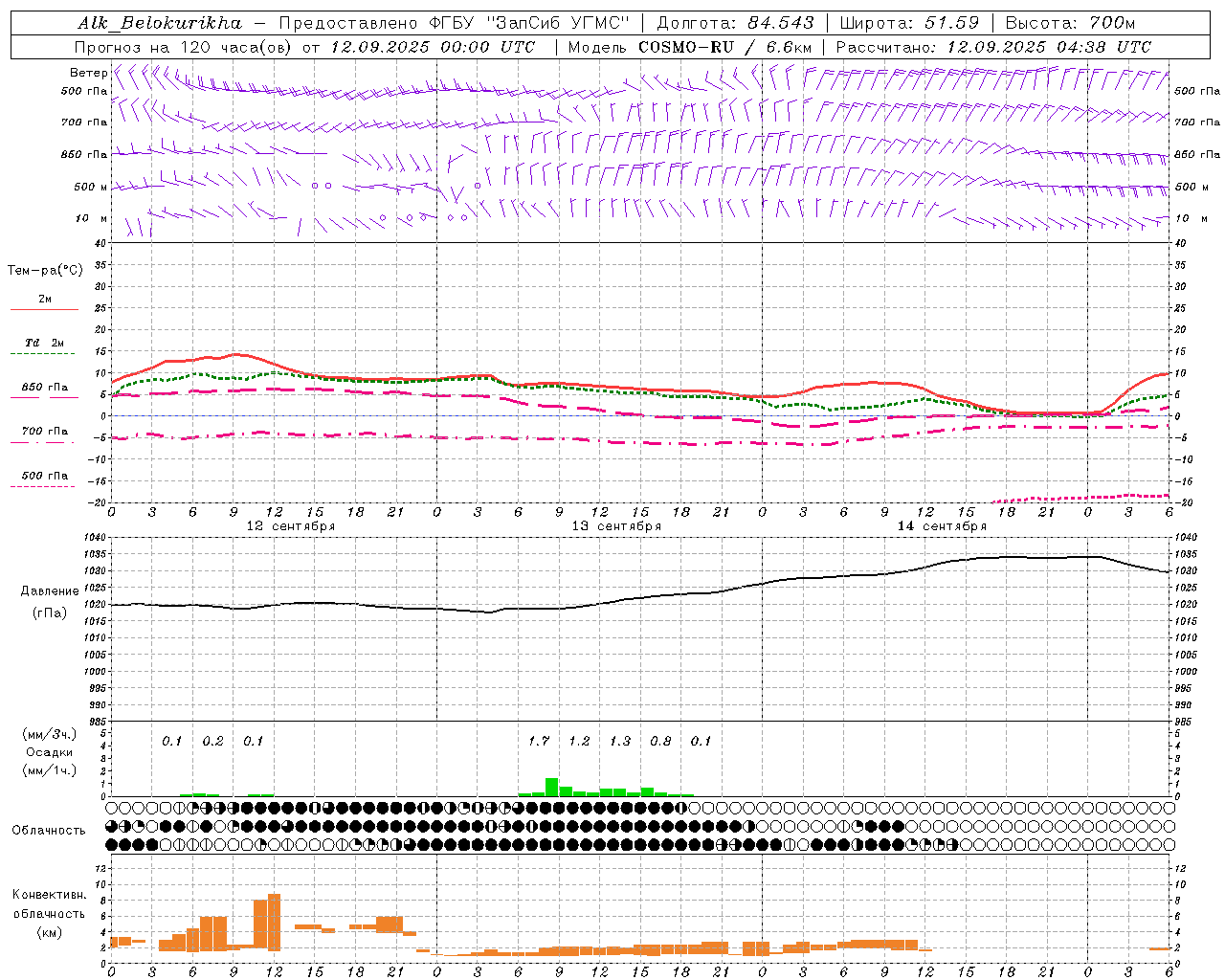1225x980 pixels.
Task: Click the (гПа) unit label under Давление
Action: pos(50,612)
